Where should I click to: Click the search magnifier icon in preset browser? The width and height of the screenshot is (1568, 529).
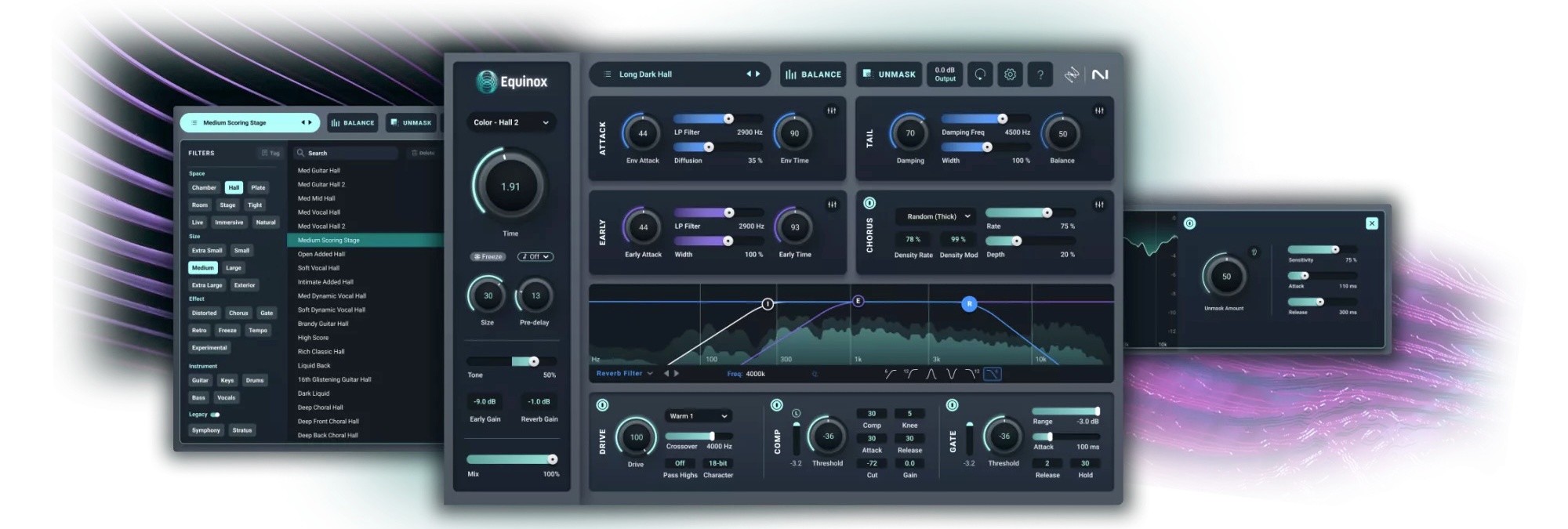point(300,153)
